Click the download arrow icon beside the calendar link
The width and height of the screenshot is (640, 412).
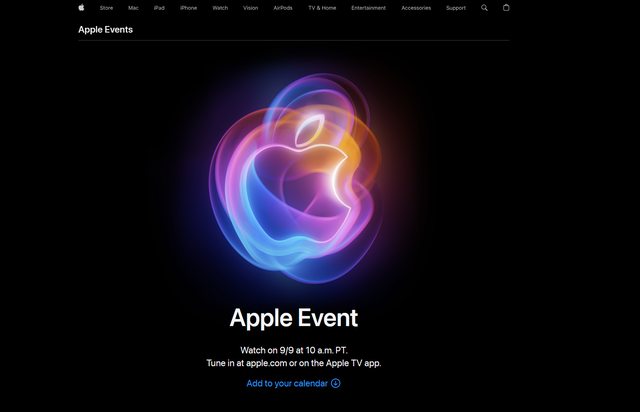pos(336,383)
